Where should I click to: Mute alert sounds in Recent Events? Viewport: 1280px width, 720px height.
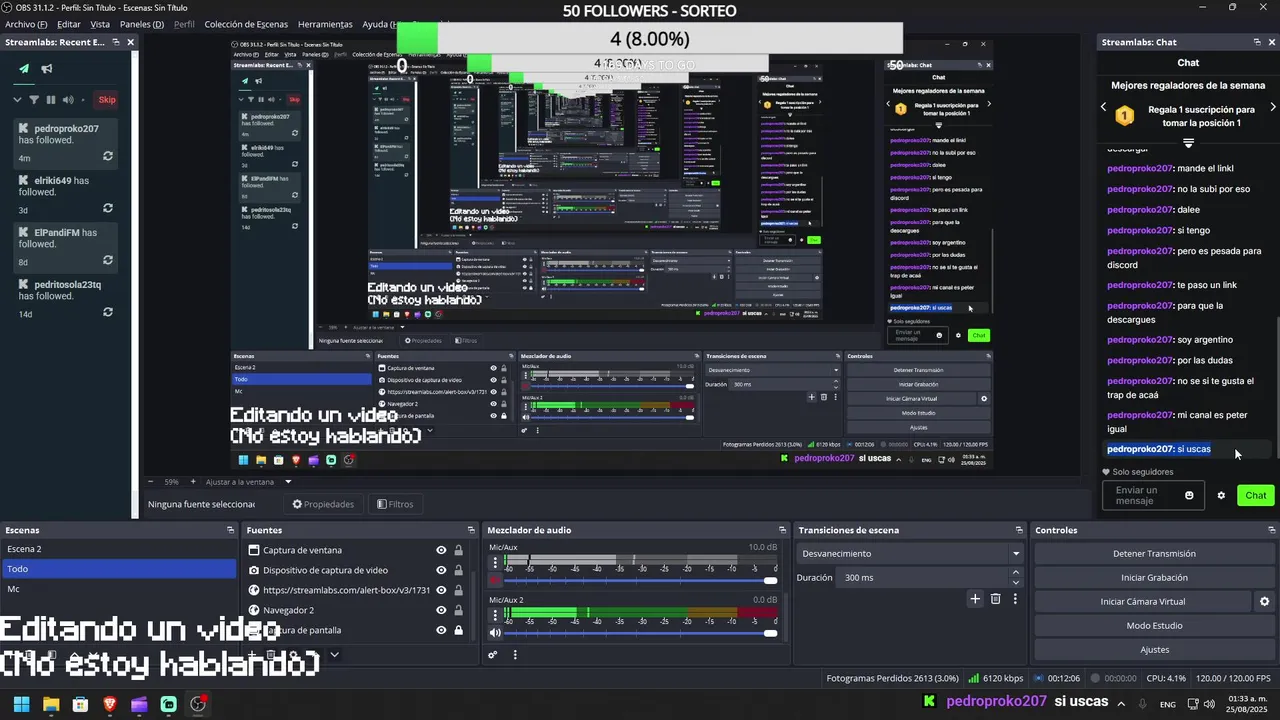click(68, 99)
